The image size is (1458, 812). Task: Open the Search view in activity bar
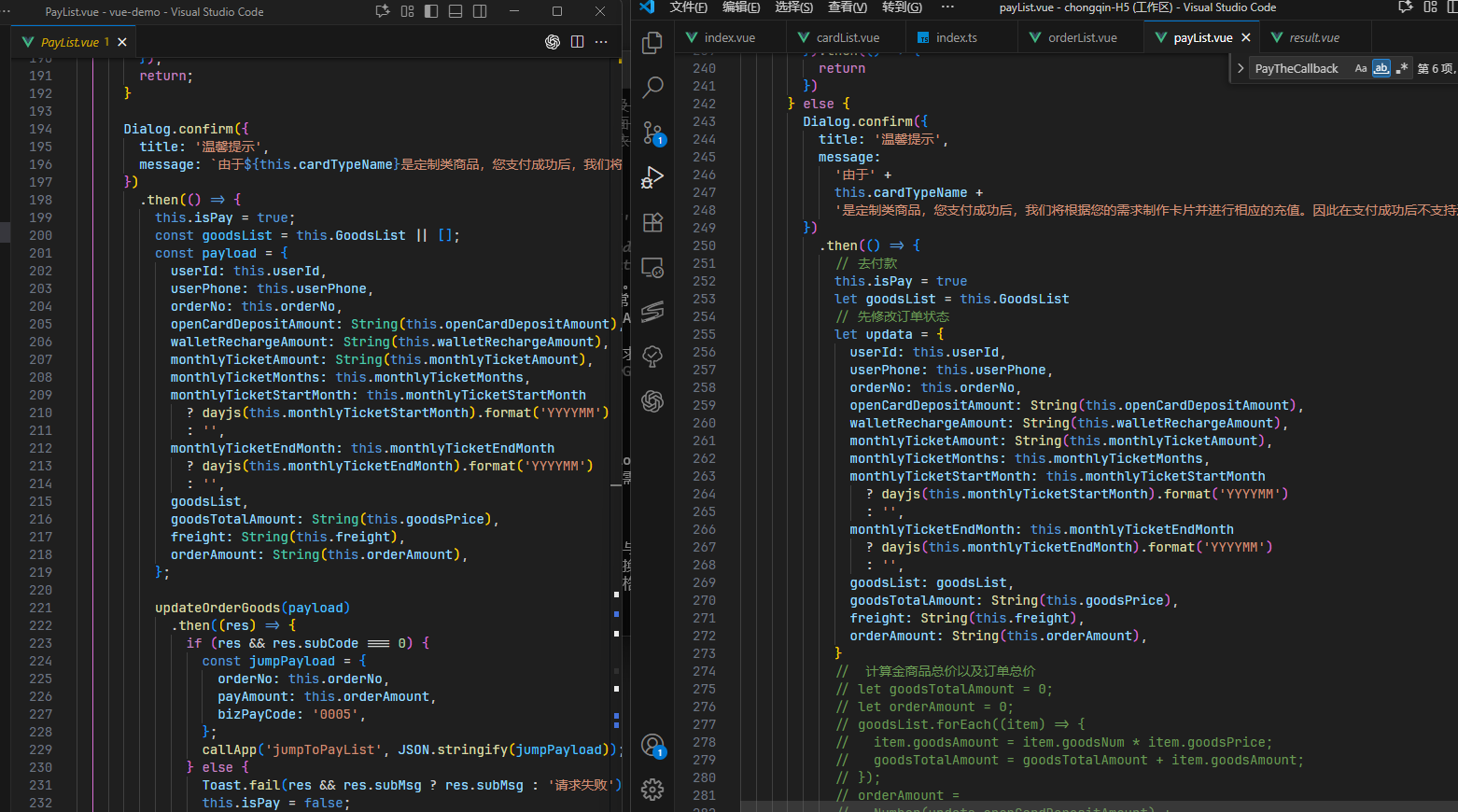click(652, 88)
